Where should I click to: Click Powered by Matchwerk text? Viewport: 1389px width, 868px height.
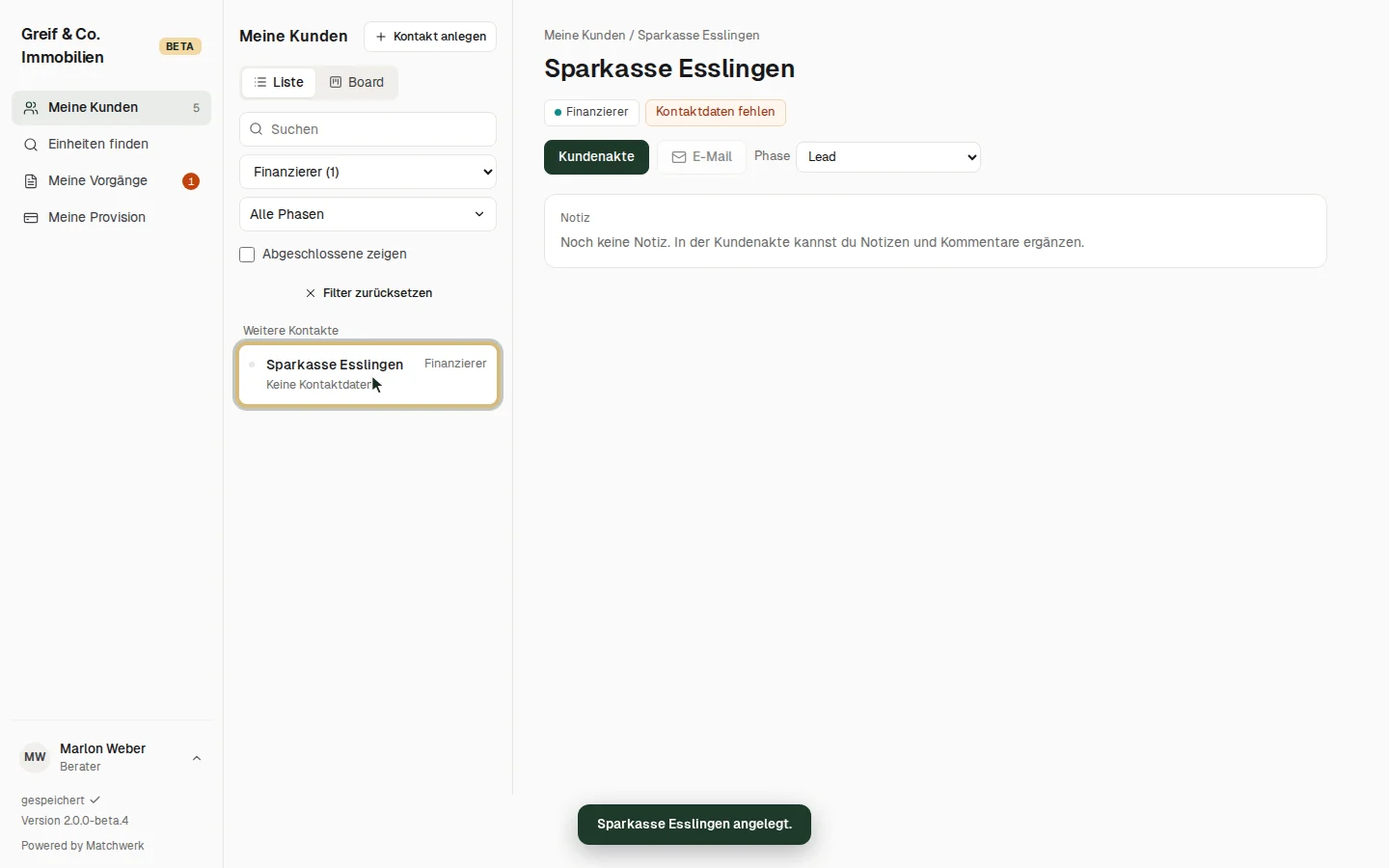pyautogui.click(x=83, y=846)
